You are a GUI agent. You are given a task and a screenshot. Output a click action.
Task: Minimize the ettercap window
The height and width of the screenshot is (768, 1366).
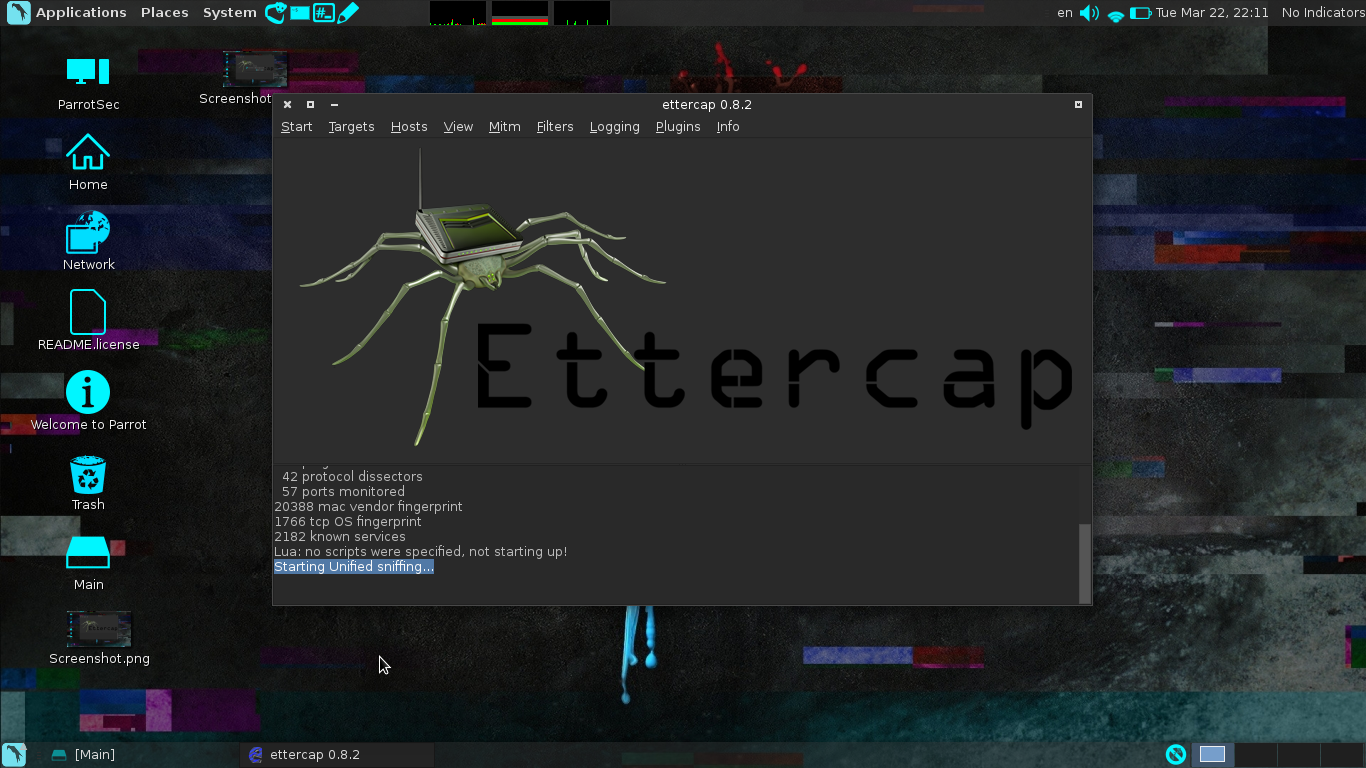(x=334, y=104)
